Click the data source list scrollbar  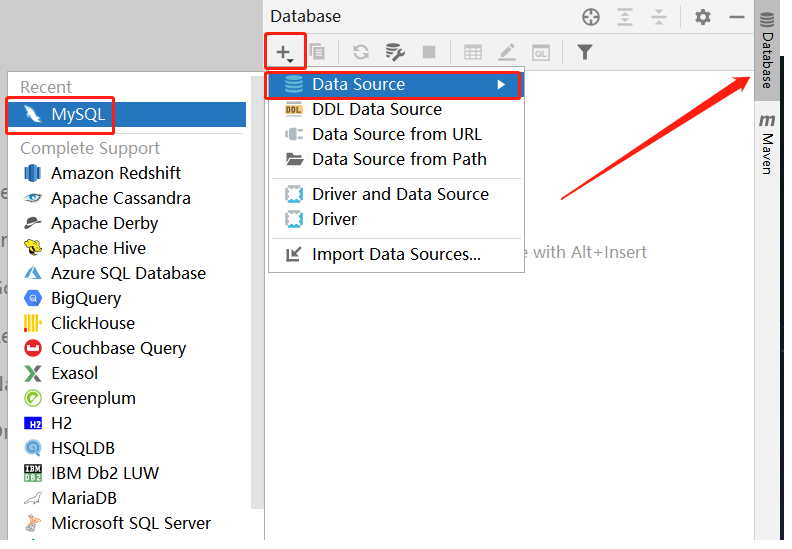257,293
